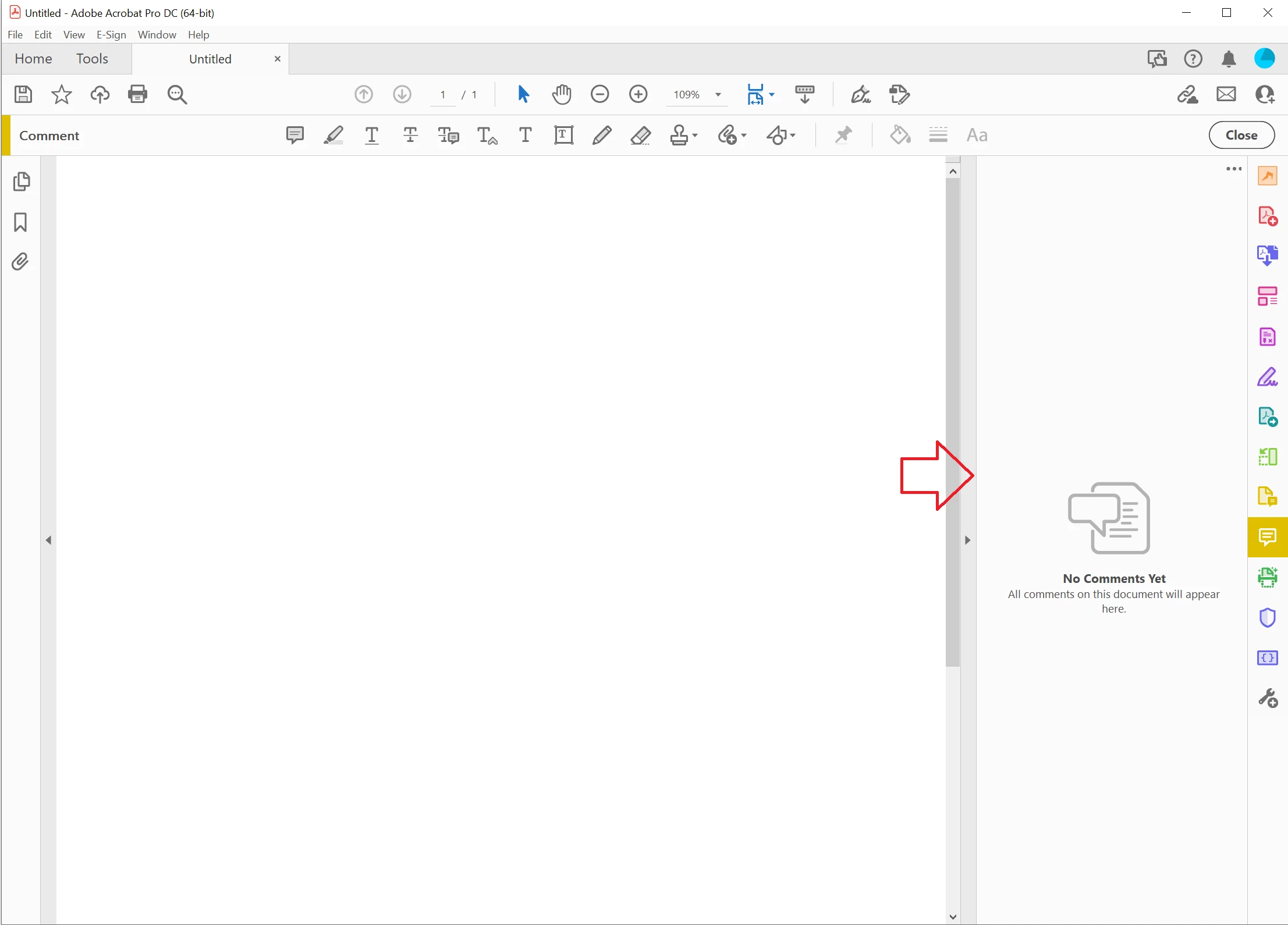Open the Attachments paperclip panel
1288x925 pixels.
pyautogui.click(x=20, y=262)
